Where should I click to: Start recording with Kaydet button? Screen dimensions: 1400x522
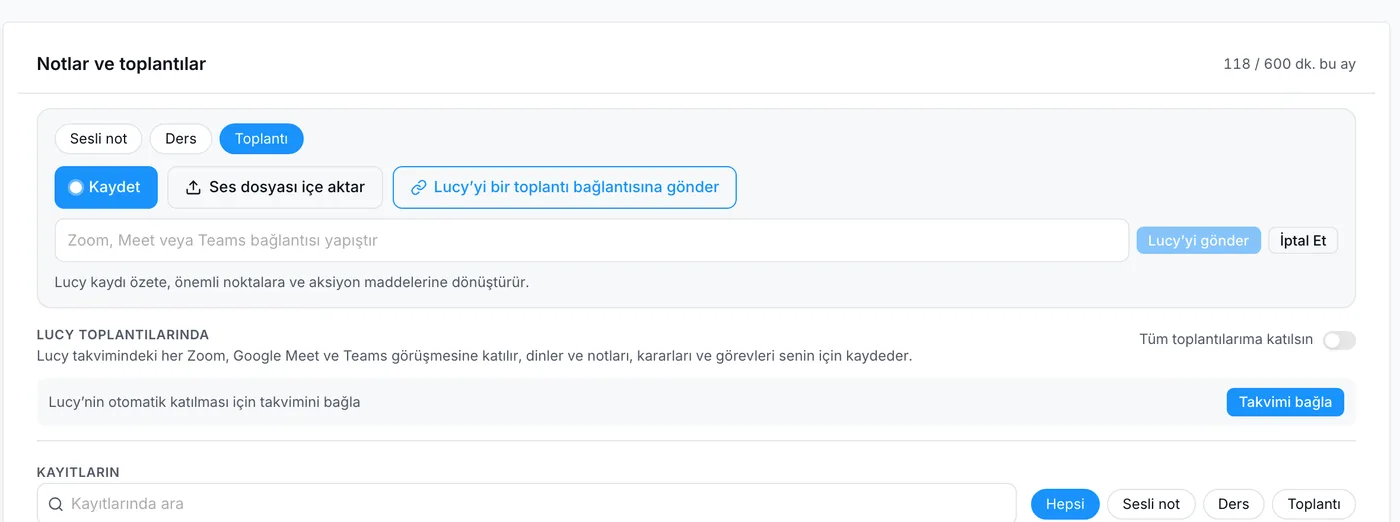106,187
